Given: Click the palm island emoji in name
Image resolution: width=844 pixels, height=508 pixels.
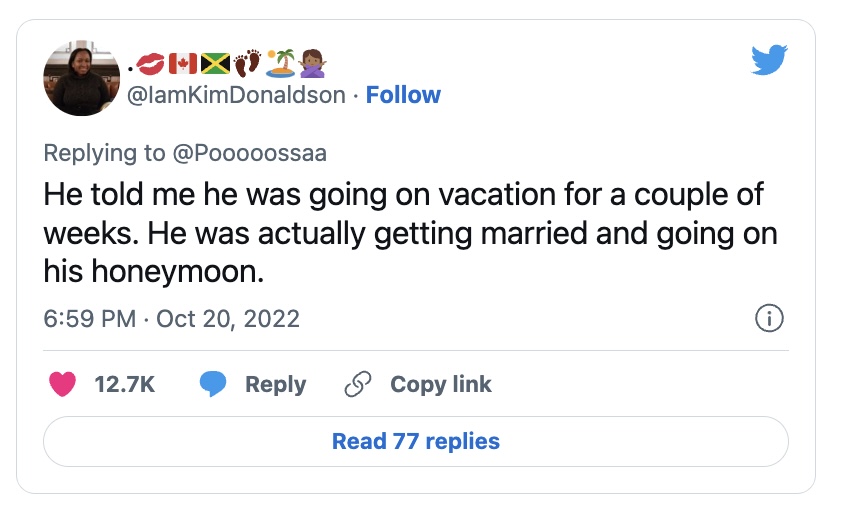Looking at the screenshot, I should point(278,65).
